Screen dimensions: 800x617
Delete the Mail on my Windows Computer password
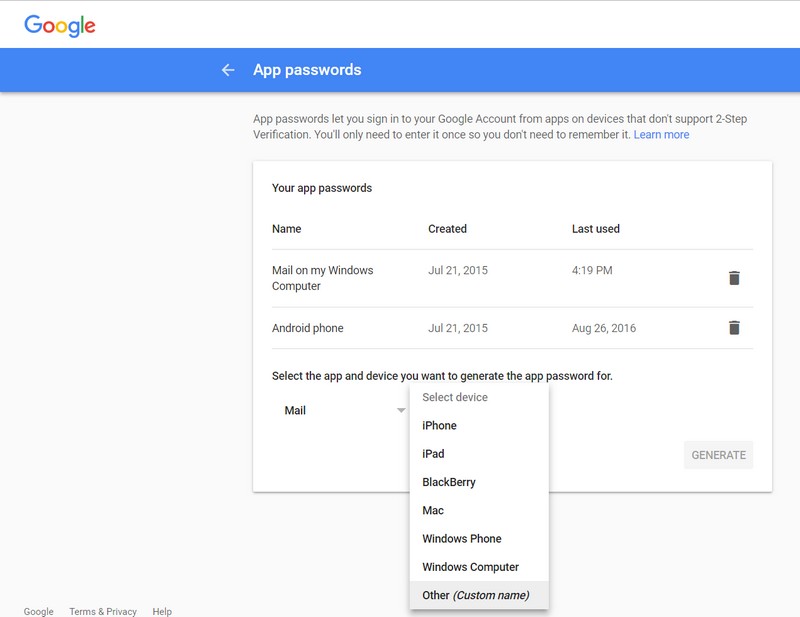(734, 278)
